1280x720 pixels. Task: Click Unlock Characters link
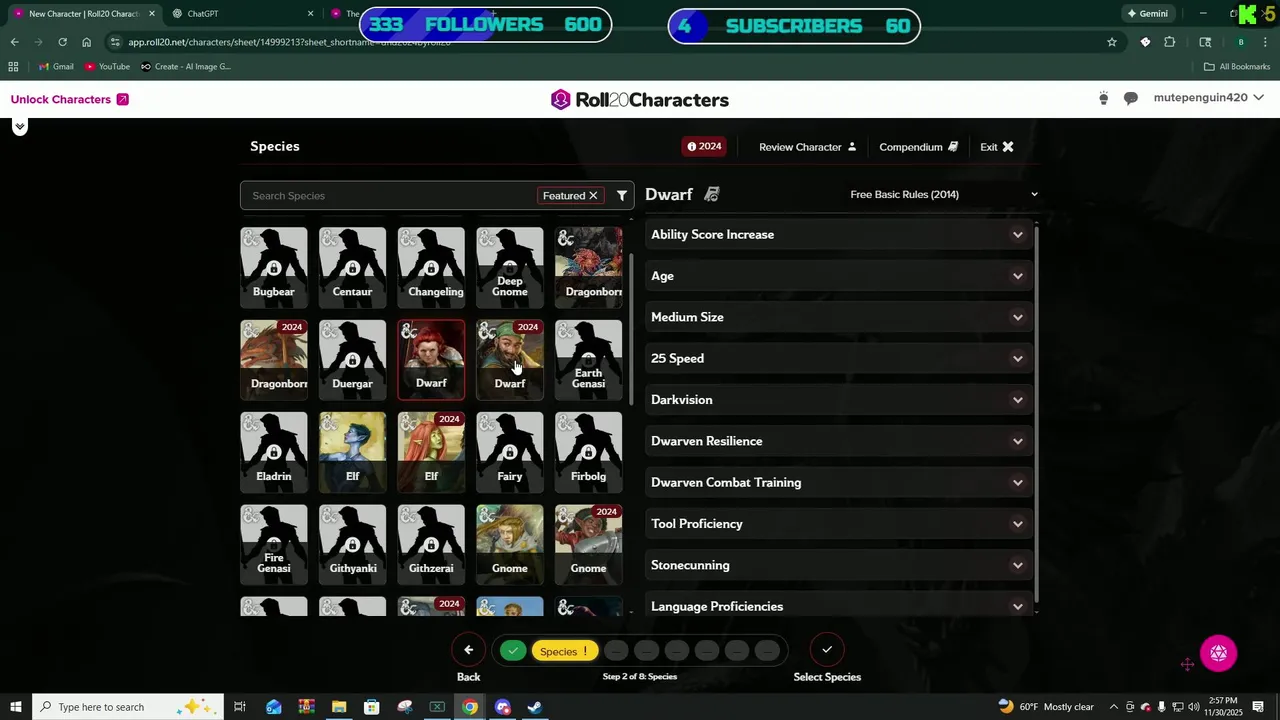pyautogui.click(x=69, y=99)
